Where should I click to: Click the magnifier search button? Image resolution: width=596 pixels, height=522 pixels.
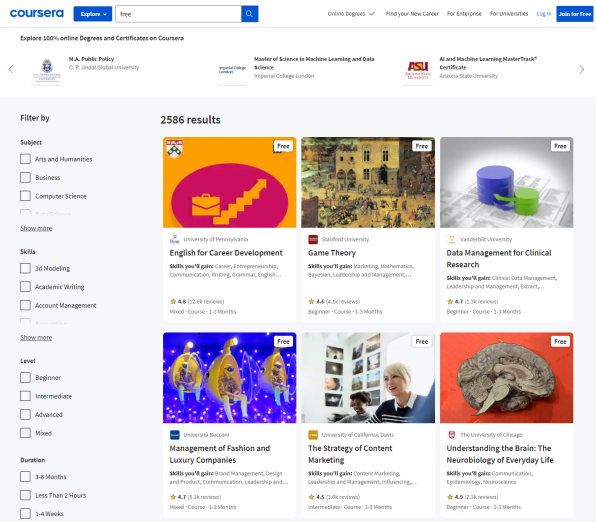click(249, 14)
